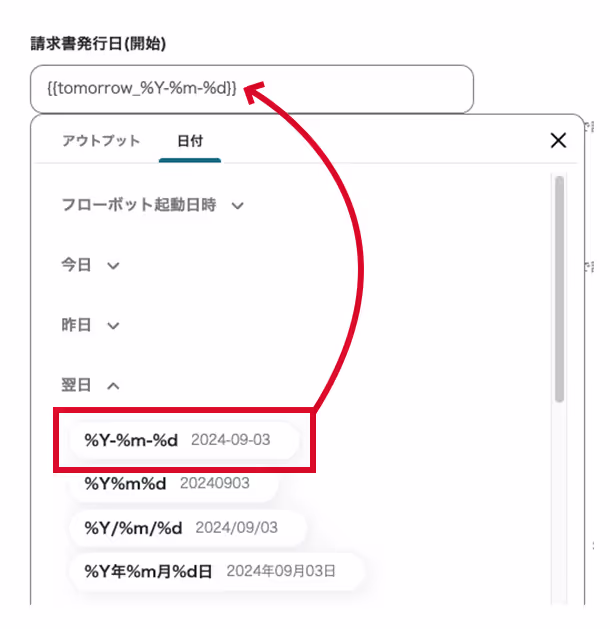610x629 pixels.
Task: Pick the %Y年%m月%d日 format option
Action: coord(217,571)
